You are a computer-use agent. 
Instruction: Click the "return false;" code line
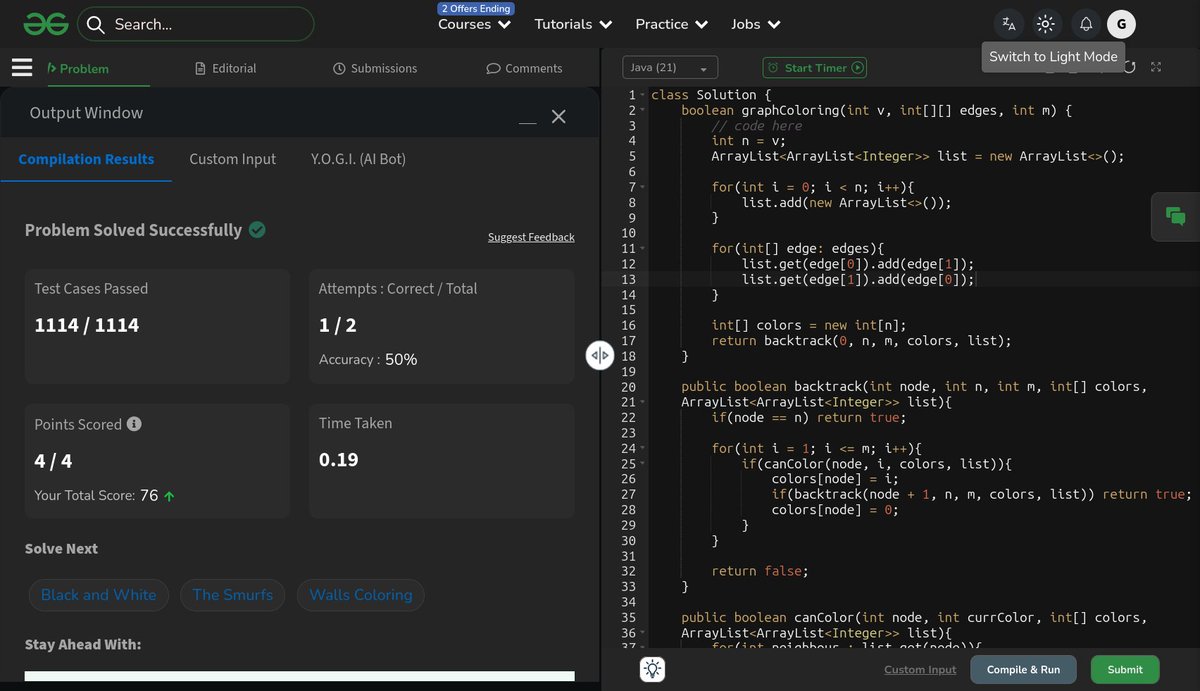pos(759,571)
